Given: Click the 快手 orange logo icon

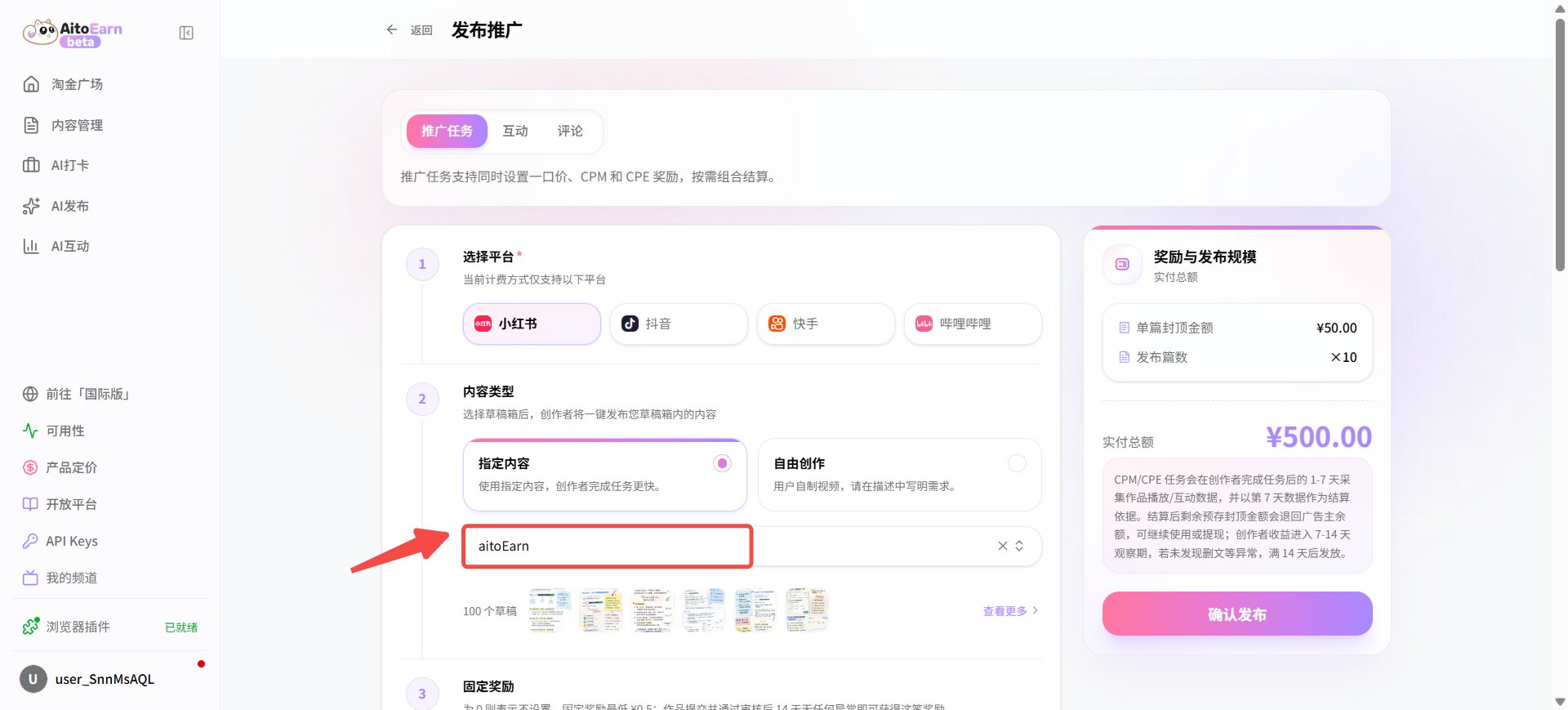Looking at the screenshot, I should (777, 324).
